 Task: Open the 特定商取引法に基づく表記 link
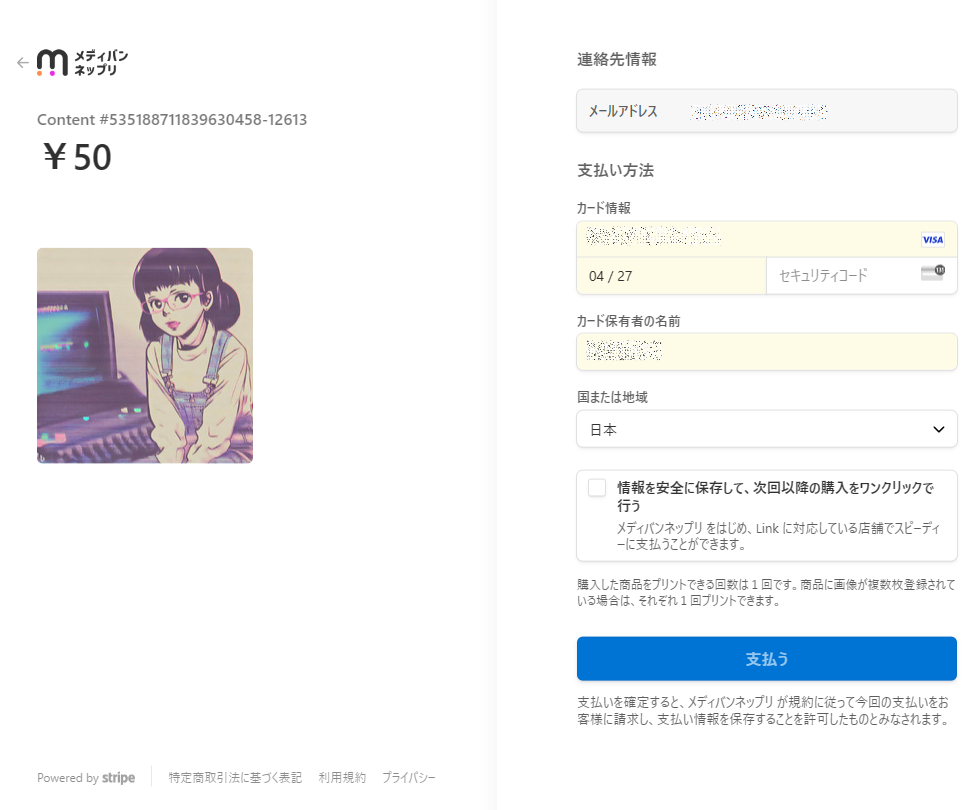point(235,778)
